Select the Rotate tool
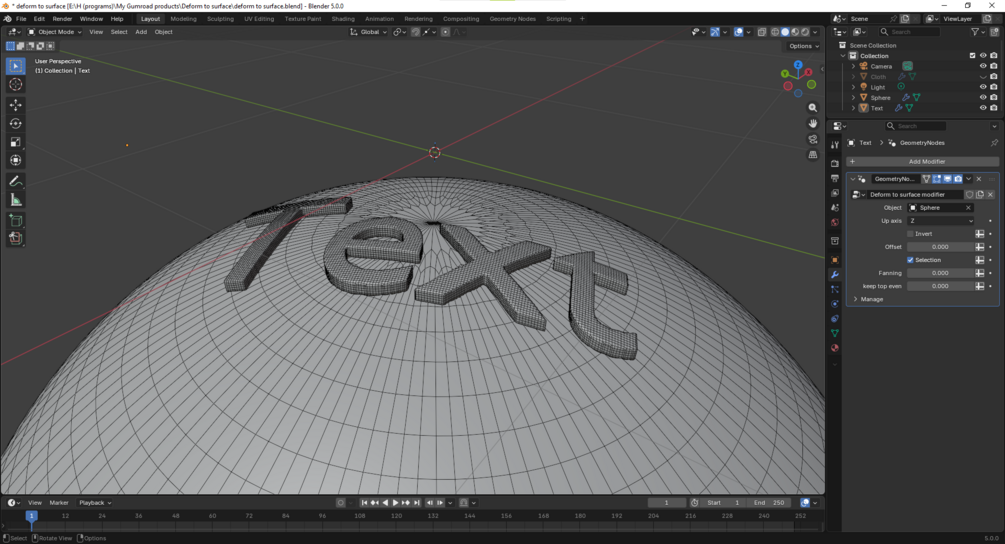The width and height of the screenshot is (1005, 544). coord(16,124)
